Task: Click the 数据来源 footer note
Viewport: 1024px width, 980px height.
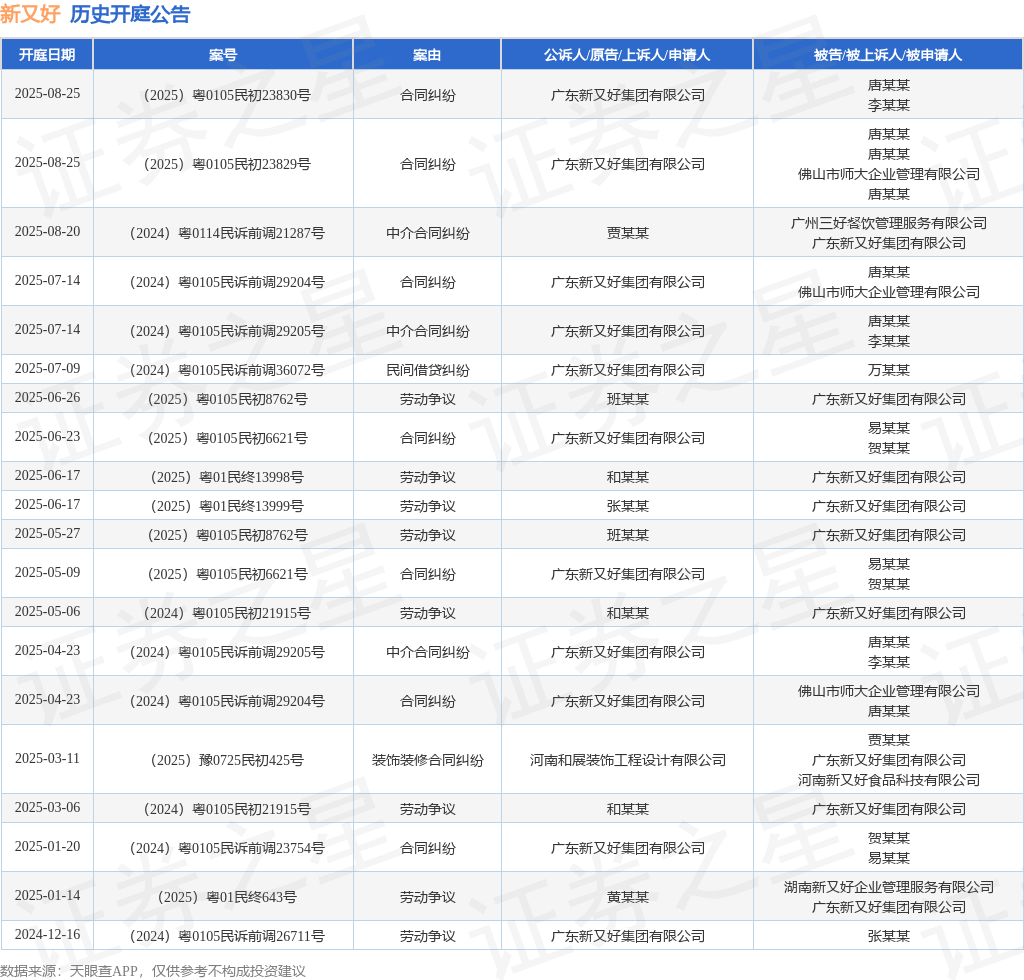Action: [x=153, y=971]
